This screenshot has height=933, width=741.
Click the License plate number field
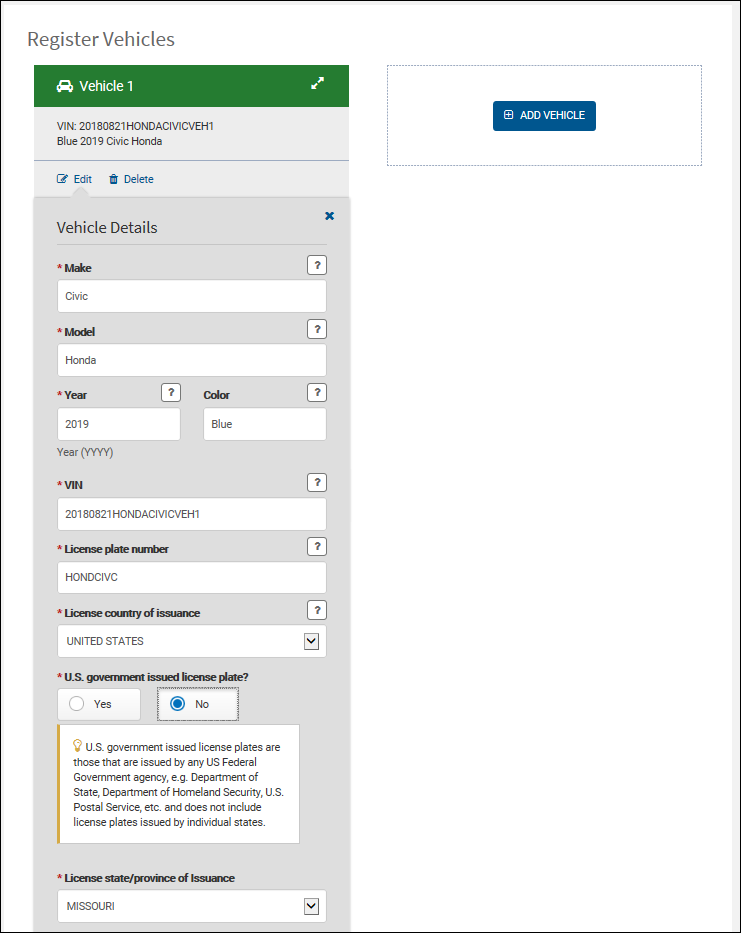pos(192,578)
